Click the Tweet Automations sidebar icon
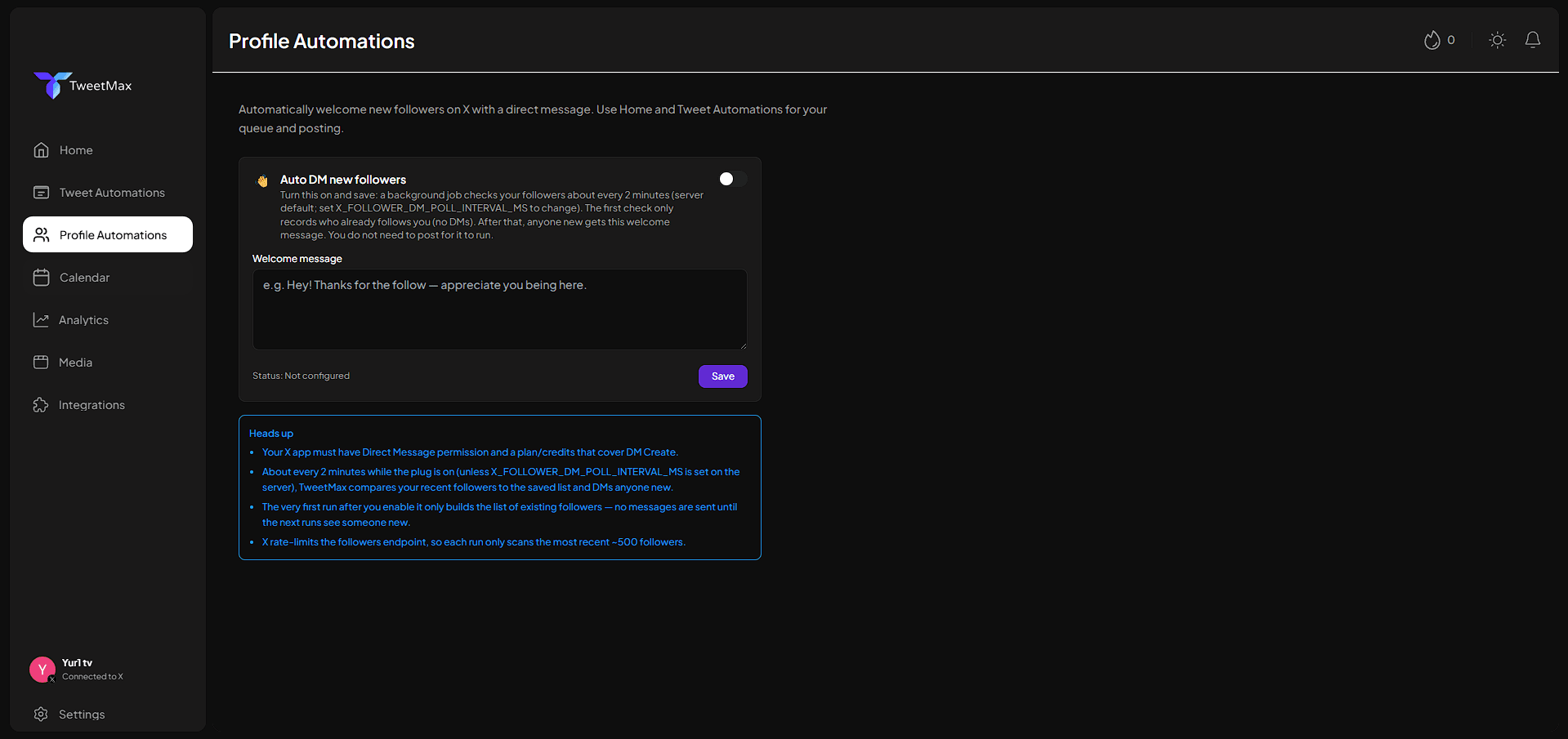 (x=41, y=193)
